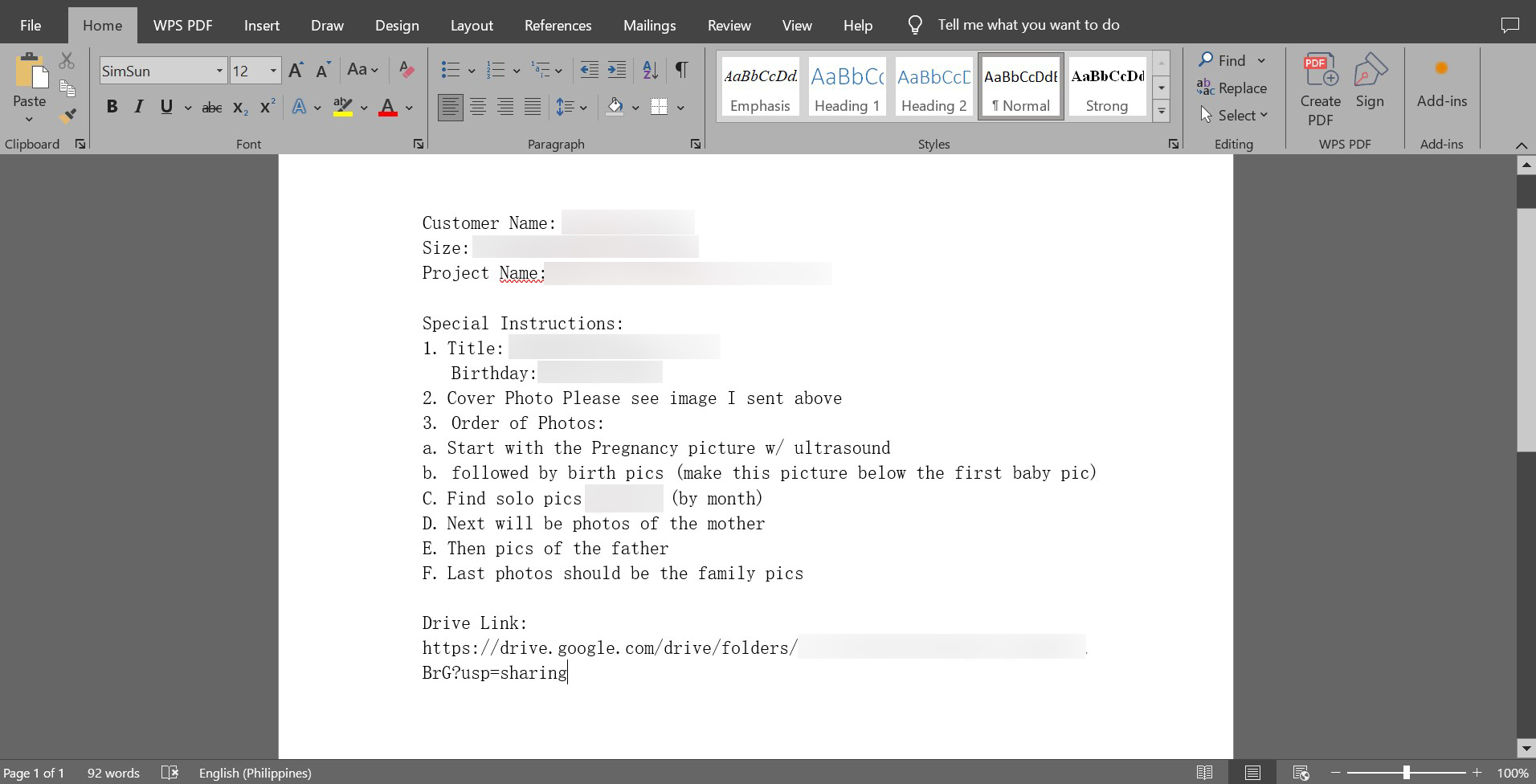Collapse the ribbon with chevron
The image size is (1536, 784).
click(x=1522, y=145)
